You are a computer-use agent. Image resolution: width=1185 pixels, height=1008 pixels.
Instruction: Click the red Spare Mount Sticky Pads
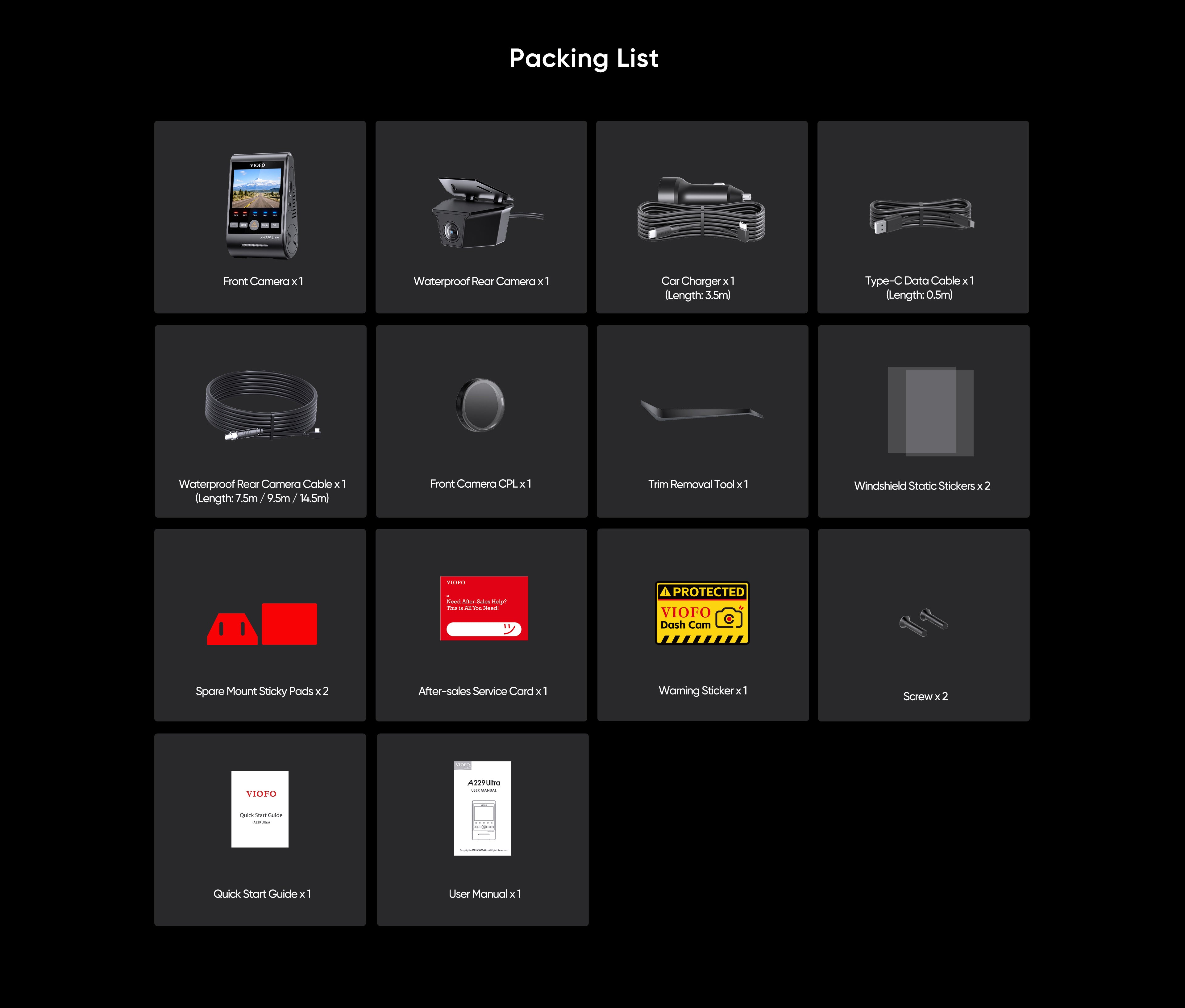pyautogui.click(x=262, y=624)
